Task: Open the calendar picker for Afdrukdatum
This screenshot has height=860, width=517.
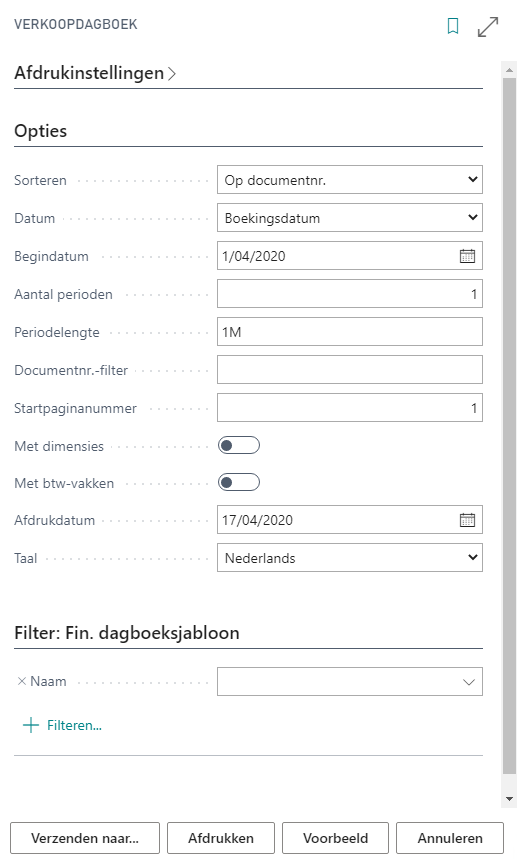Action: 467,520
